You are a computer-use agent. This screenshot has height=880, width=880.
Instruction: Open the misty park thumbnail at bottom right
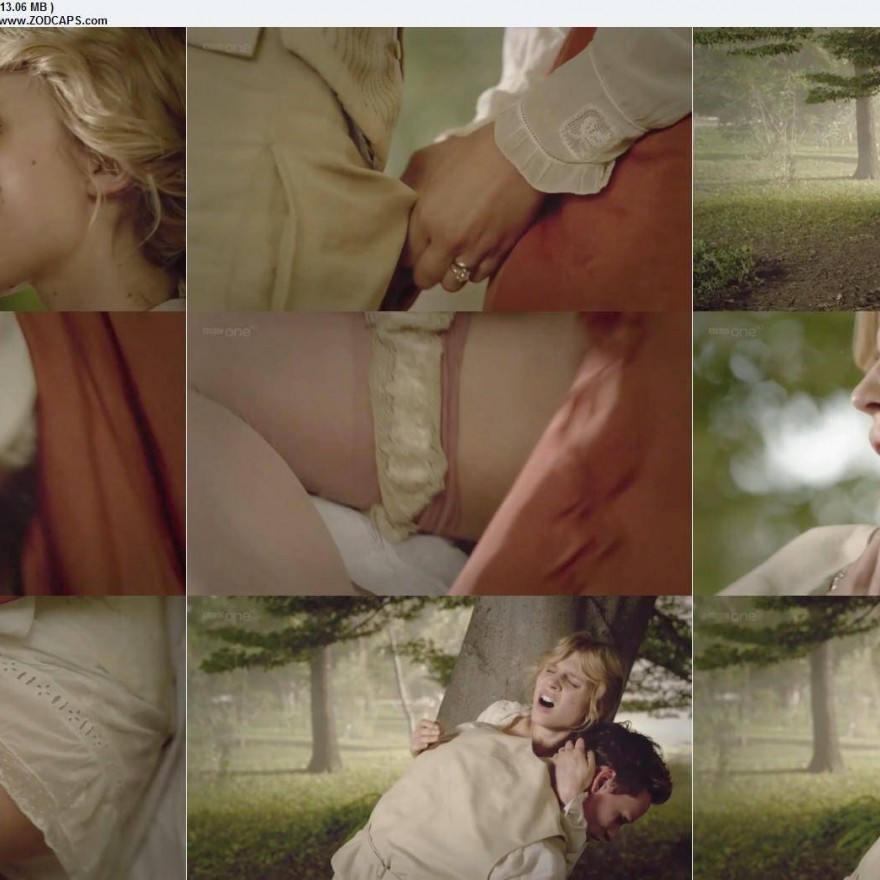786,738
